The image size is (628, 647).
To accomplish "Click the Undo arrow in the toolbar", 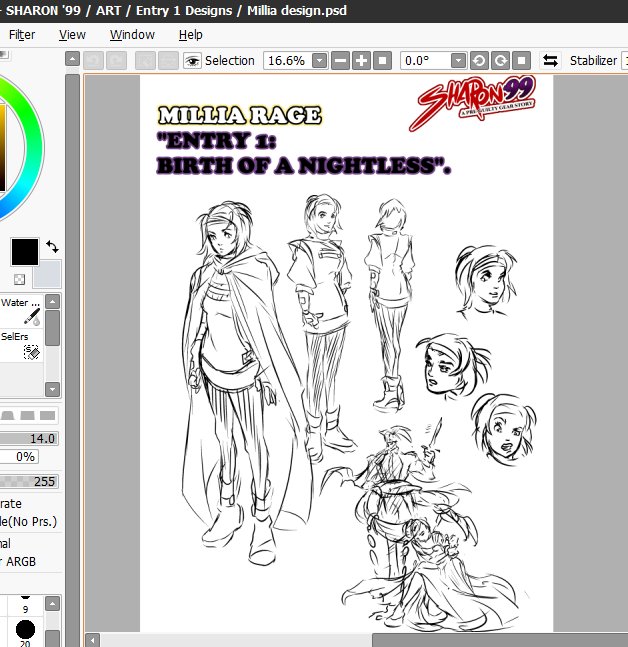I will [x=93, y=61].
